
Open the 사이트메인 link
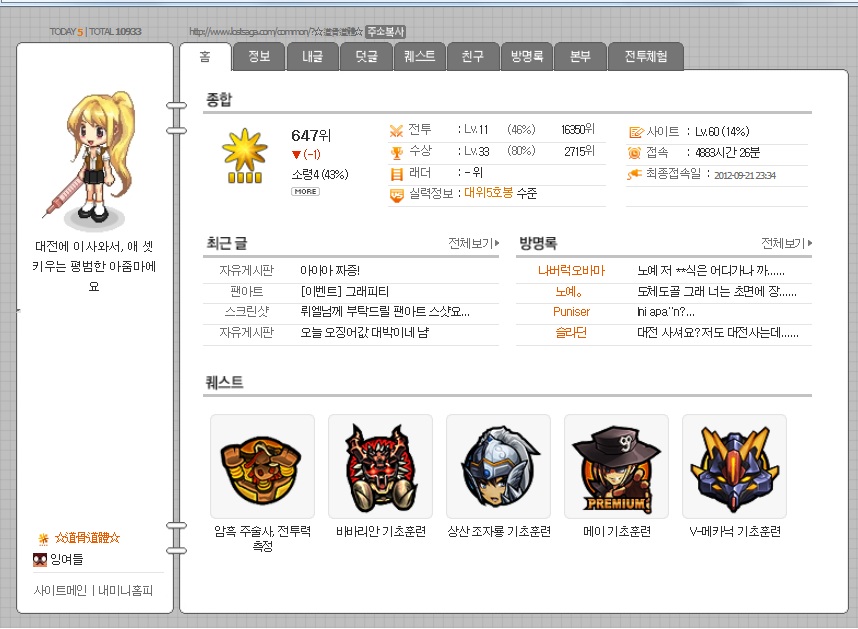[60, 590]
